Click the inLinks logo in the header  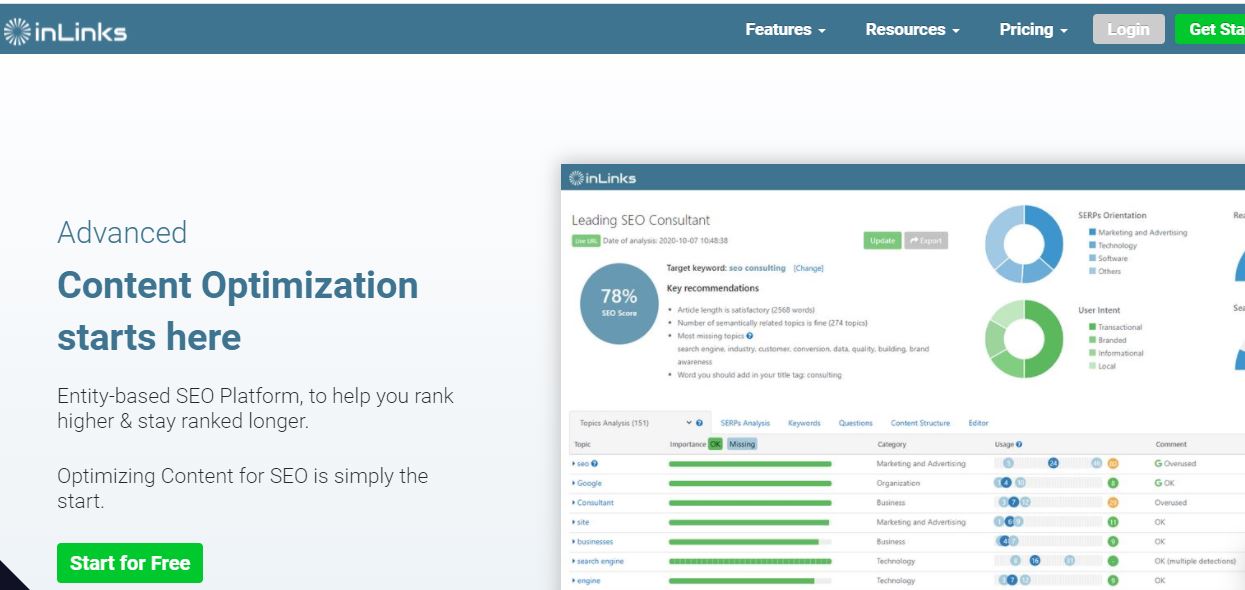66,31
